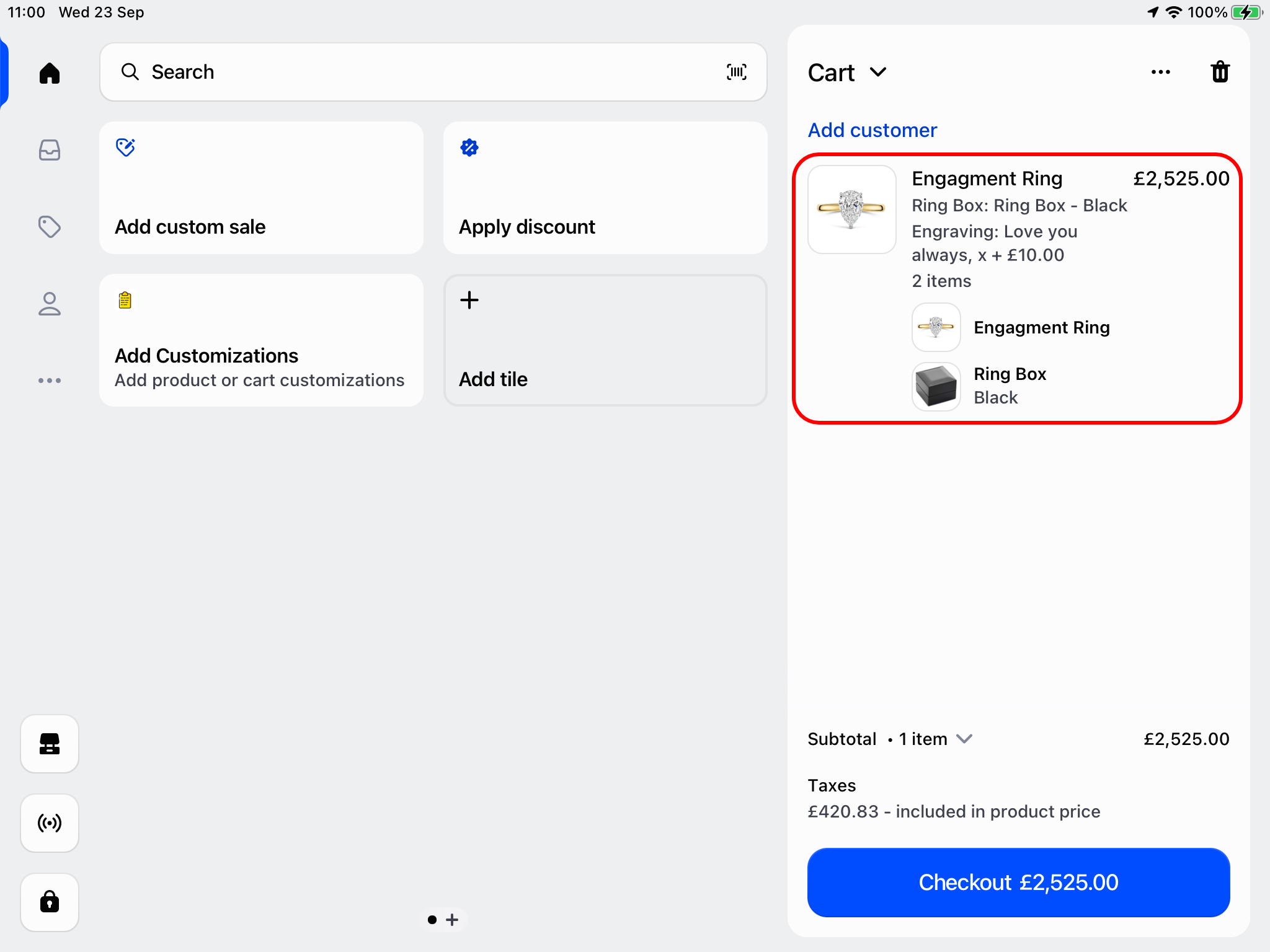1270x952 pixels.
Task: Expand the Cart title dropdown chevron
Action: pyautogui.click(x=878, y=73)
